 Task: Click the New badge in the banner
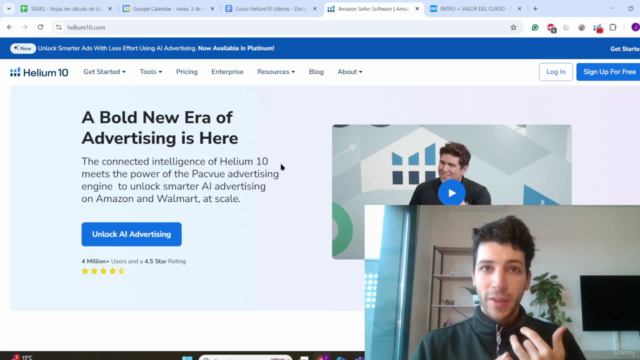[23, 48]
